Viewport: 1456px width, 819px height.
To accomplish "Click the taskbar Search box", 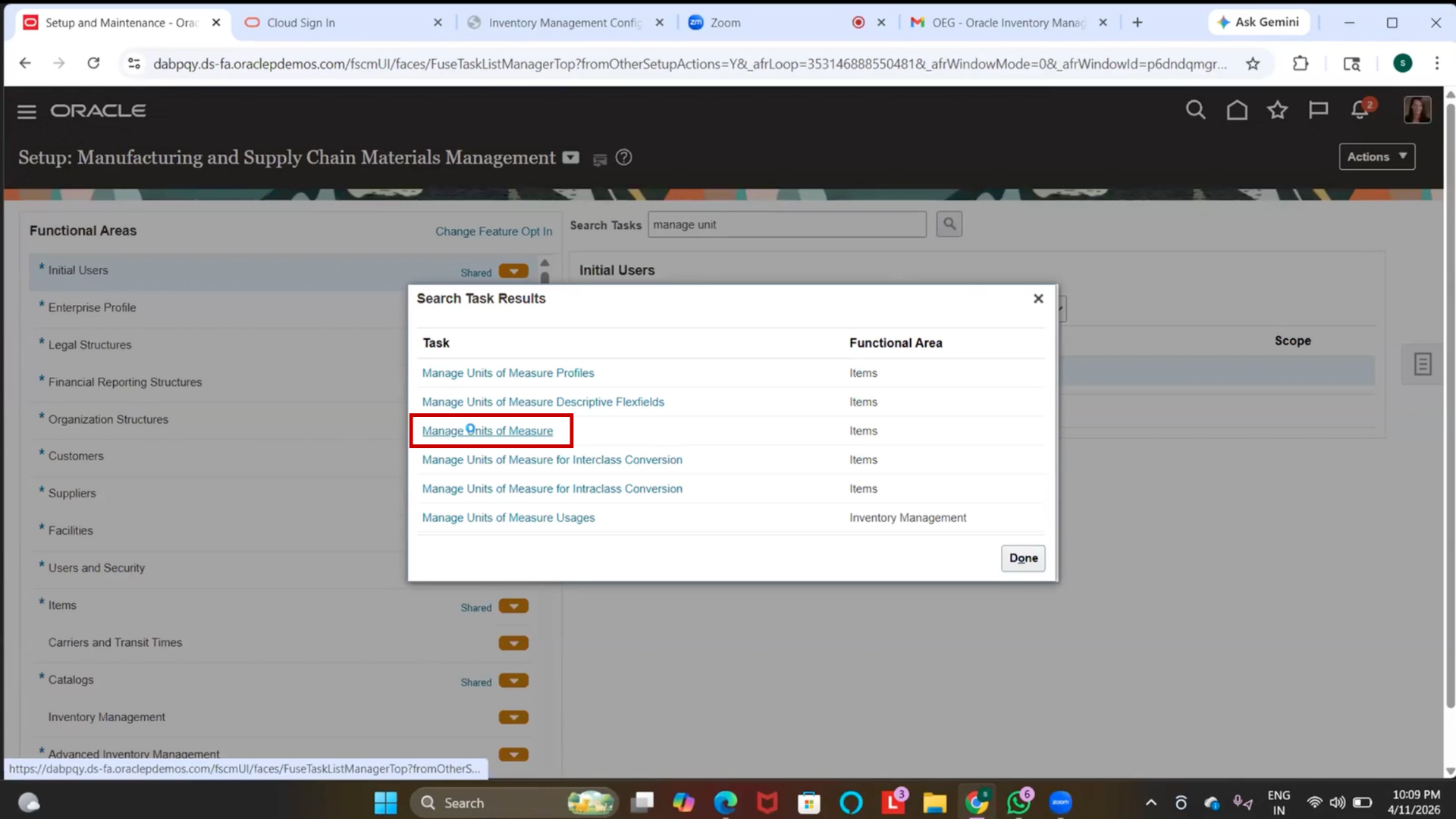I will point(513,802).
